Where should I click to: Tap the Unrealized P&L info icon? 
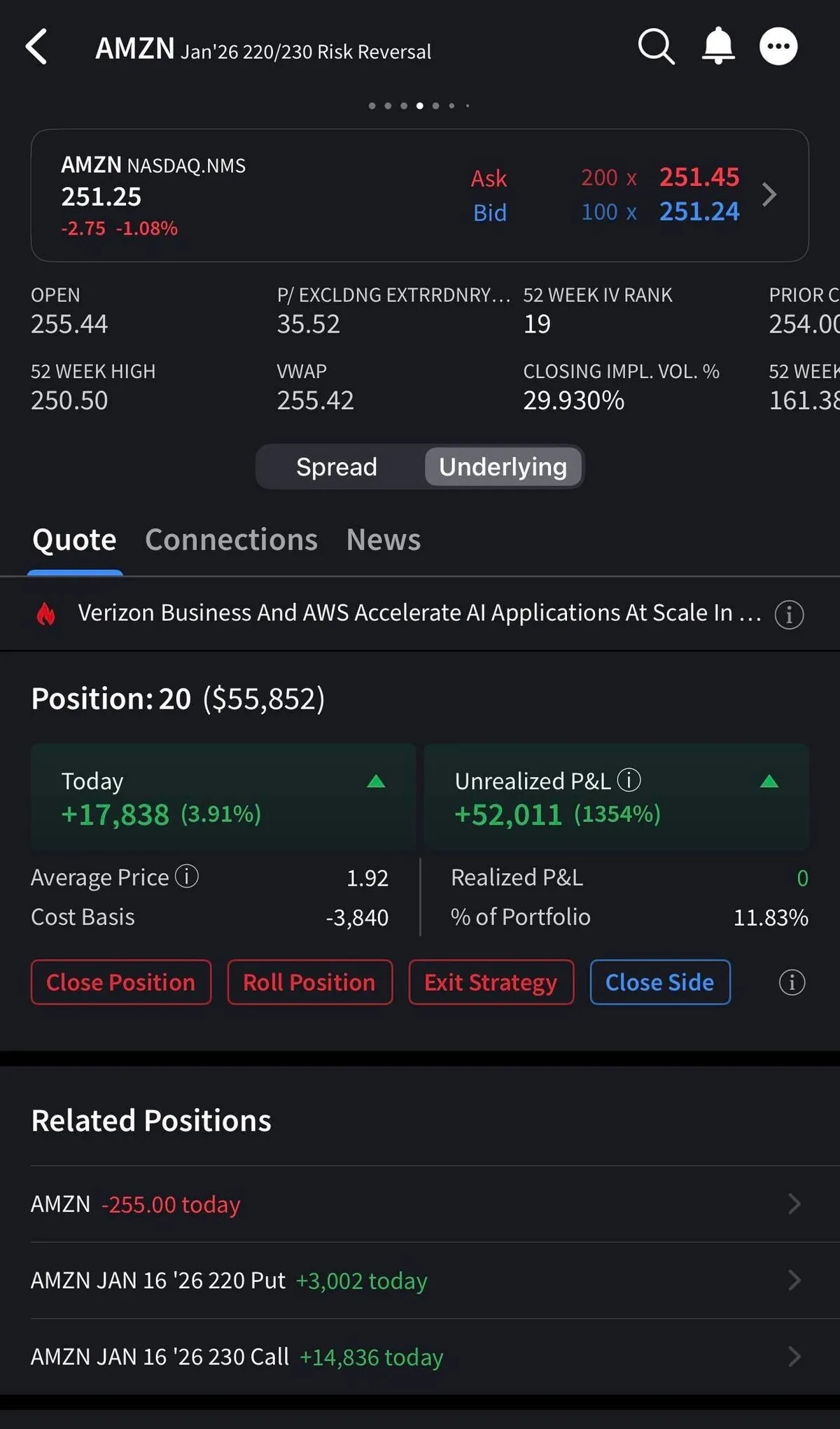point(629,780)
